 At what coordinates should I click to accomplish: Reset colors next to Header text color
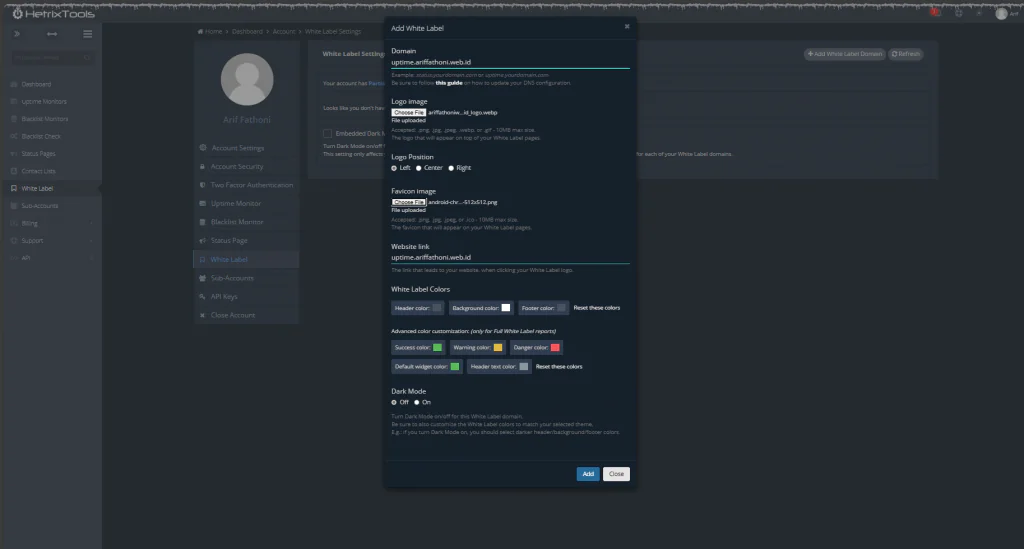pos(558,367)
